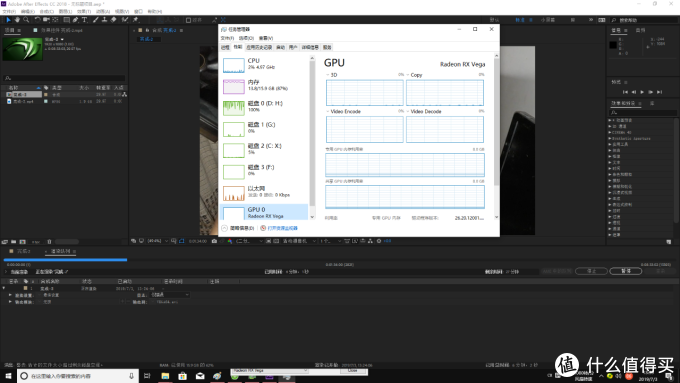The image size is (680, 383).
Task: Click the snapshot camera icon in viewer
Action: click(x=214, y=241)
